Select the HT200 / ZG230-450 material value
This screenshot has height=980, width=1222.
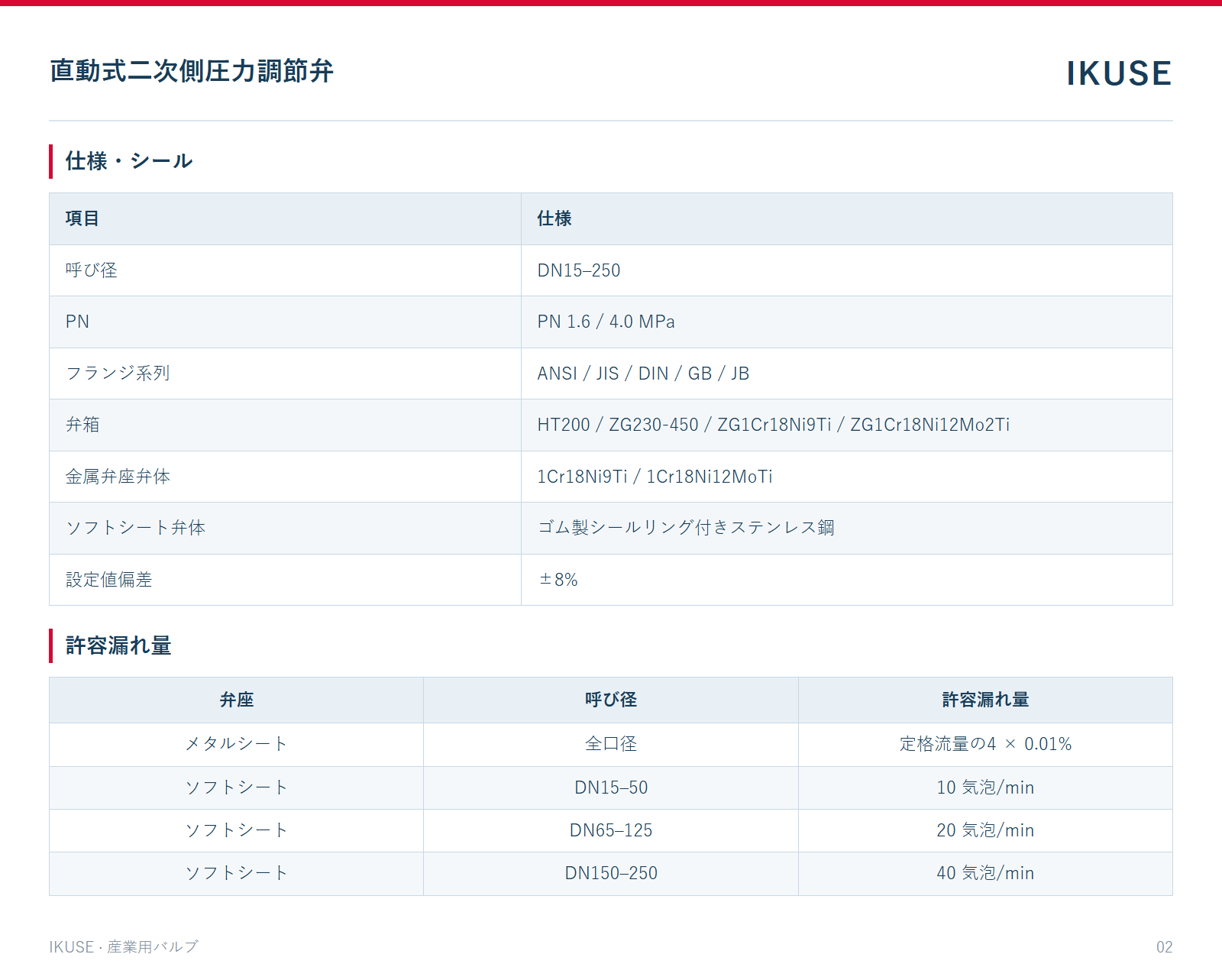point(774,425)
